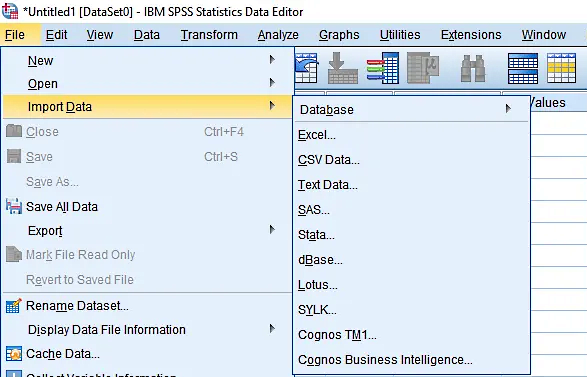Expand the Open submenu arrow

272,82
